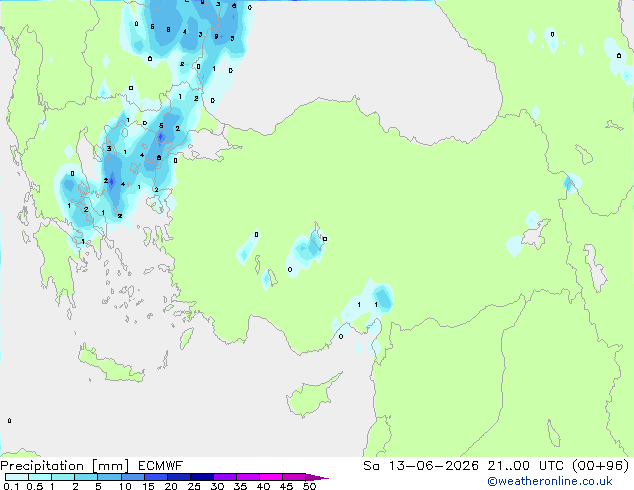This screenshot has width=634, height=490.
Task: Click the 'ECMWF' model name
Action: (161, 466)
